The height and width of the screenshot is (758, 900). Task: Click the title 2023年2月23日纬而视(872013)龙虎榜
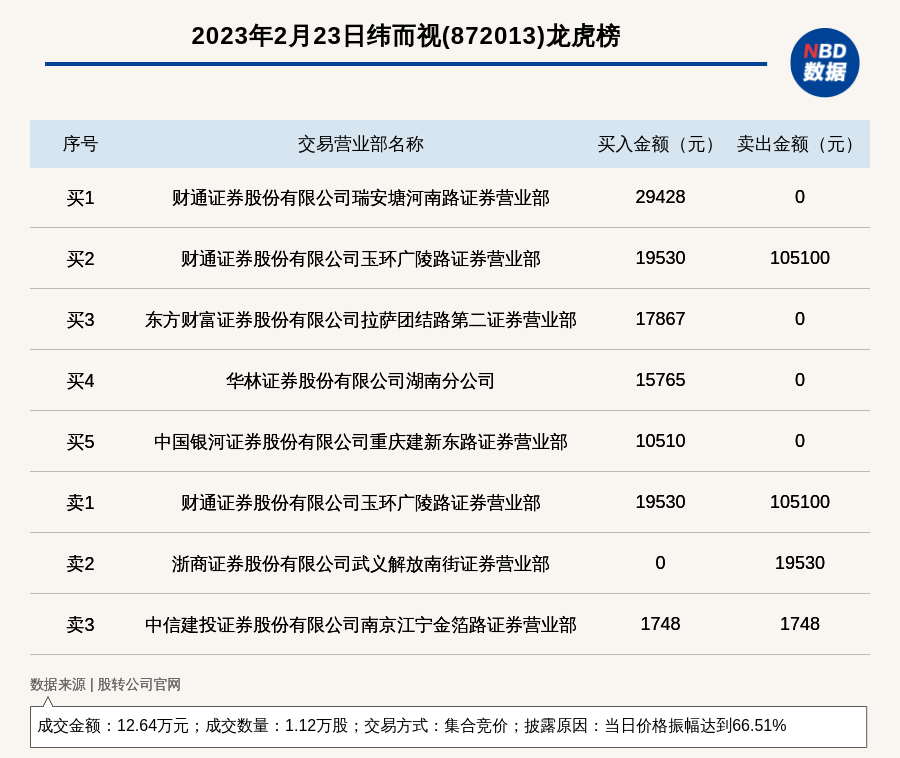[406, 36]
